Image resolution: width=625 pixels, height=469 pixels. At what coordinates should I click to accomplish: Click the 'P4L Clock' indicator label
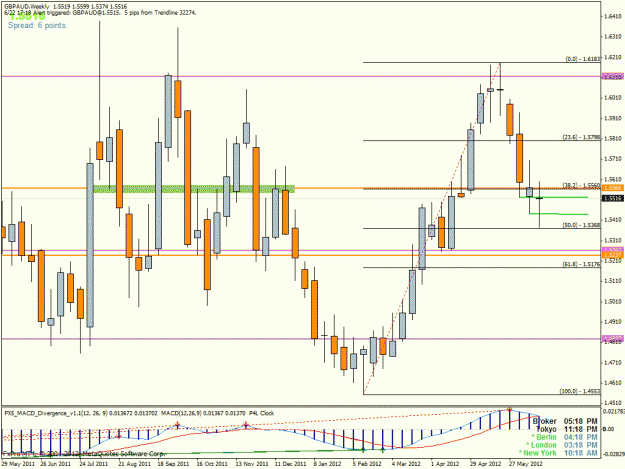coord(261,414)
